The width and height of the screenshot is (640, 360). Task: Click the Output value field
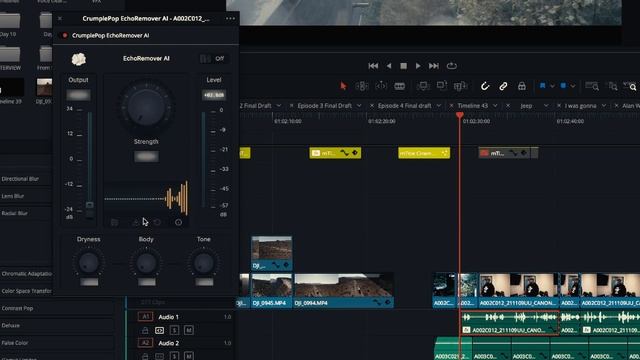pyautogui.click(x=78, y=95)
